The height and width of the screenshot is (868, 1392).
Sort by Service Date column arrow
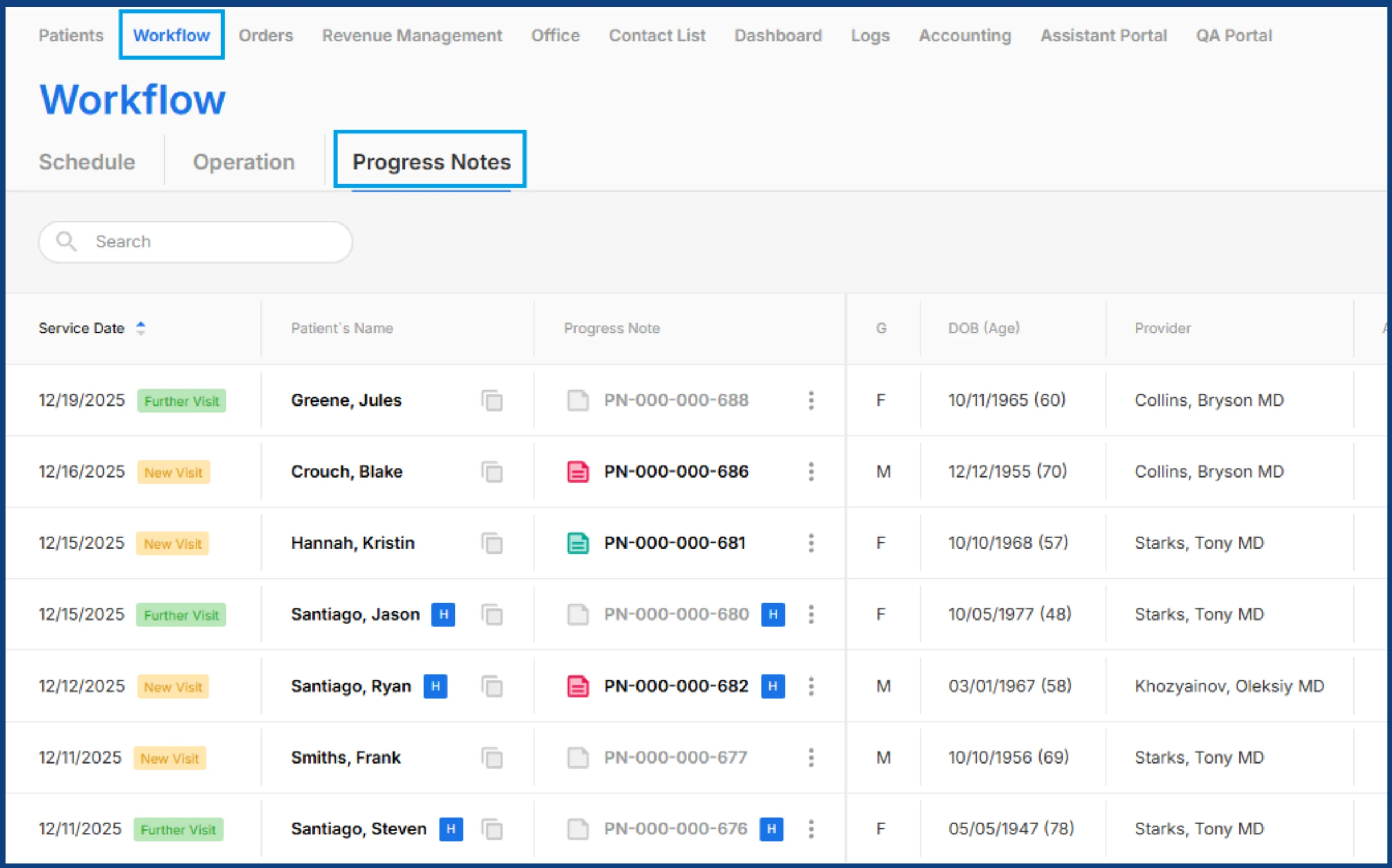(141, 328)
